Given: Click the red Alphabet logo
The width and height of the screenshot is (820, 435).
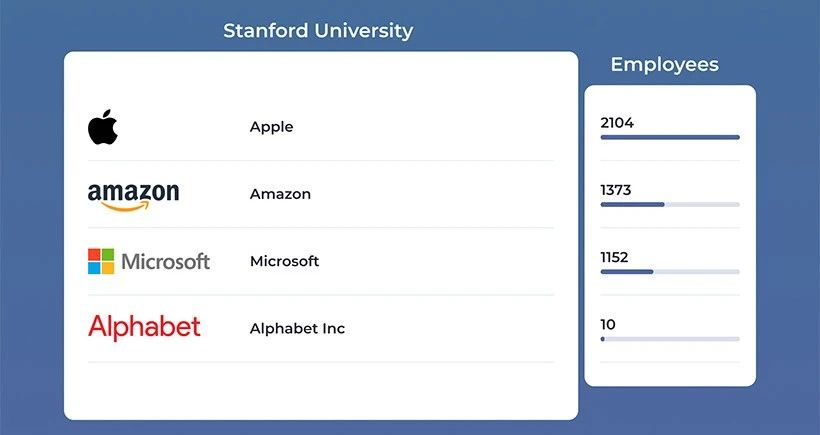Looking at the screenshot, I should pyautogui.click(x=144, y=327).
